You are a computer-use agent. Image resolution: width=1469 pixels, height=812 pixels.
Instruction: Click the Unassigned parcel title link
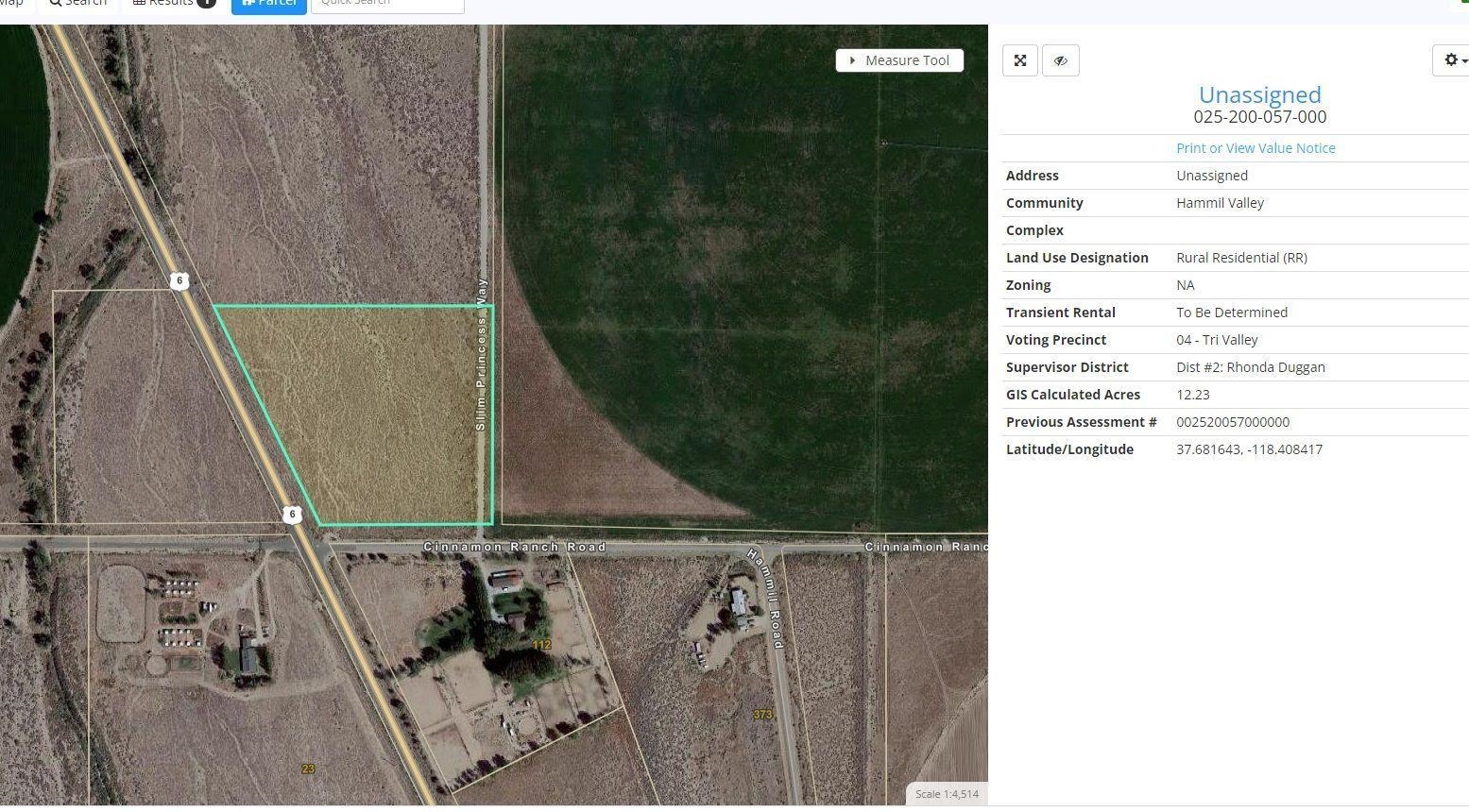(x=1259, y=94)
